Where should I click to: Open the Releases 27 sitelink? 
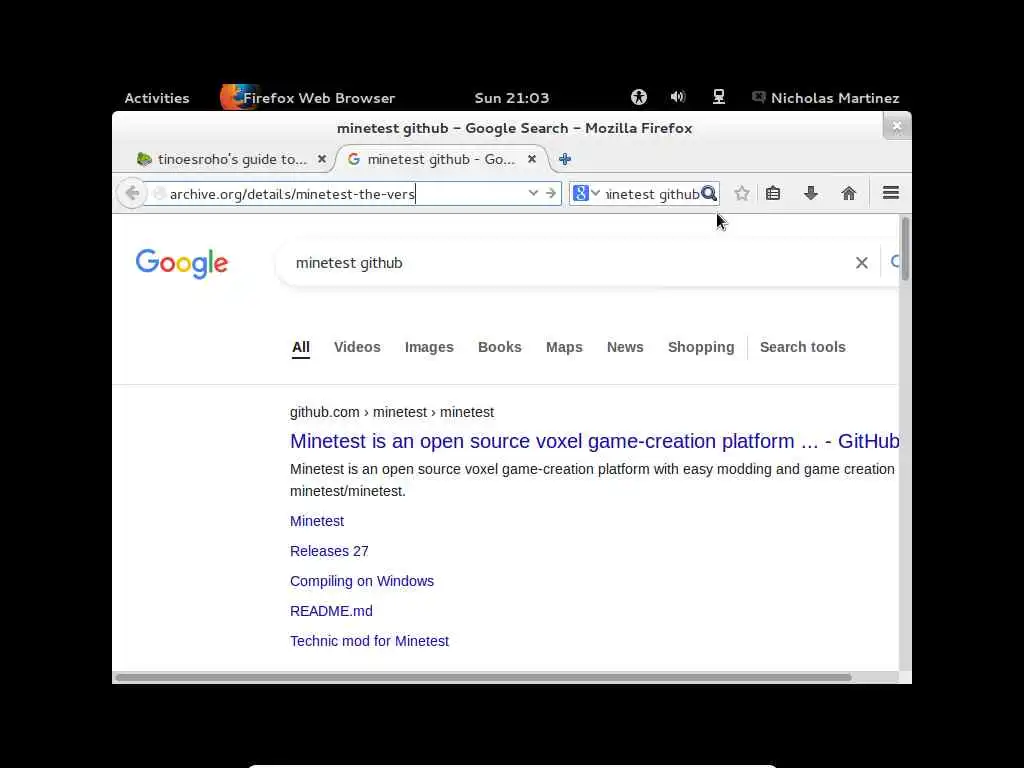[329, 551]
